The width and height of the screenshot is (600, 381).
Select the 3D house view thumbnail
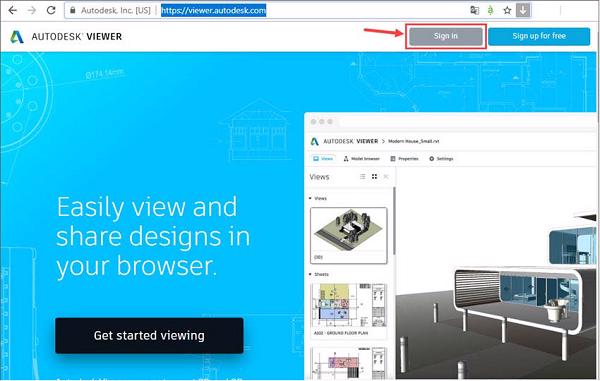(349, 235)
